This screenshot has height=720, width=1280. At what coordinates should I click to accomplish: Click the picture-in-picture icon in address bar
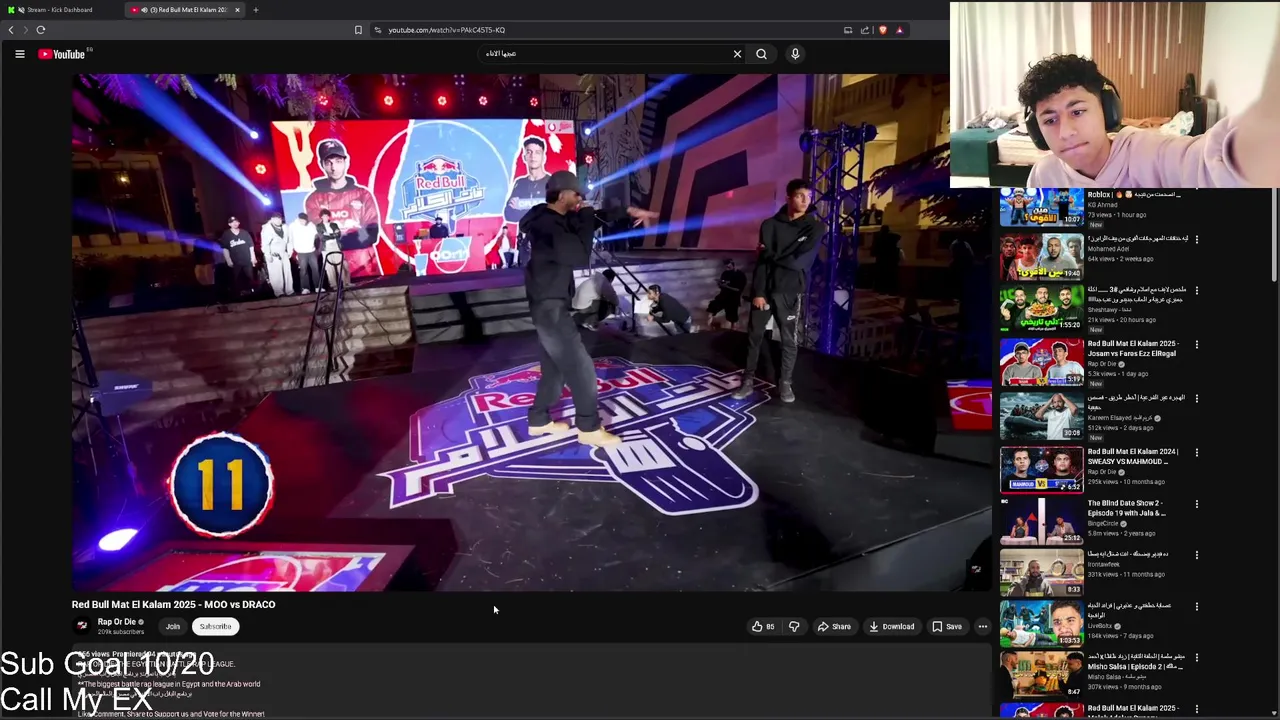[848, 30]
